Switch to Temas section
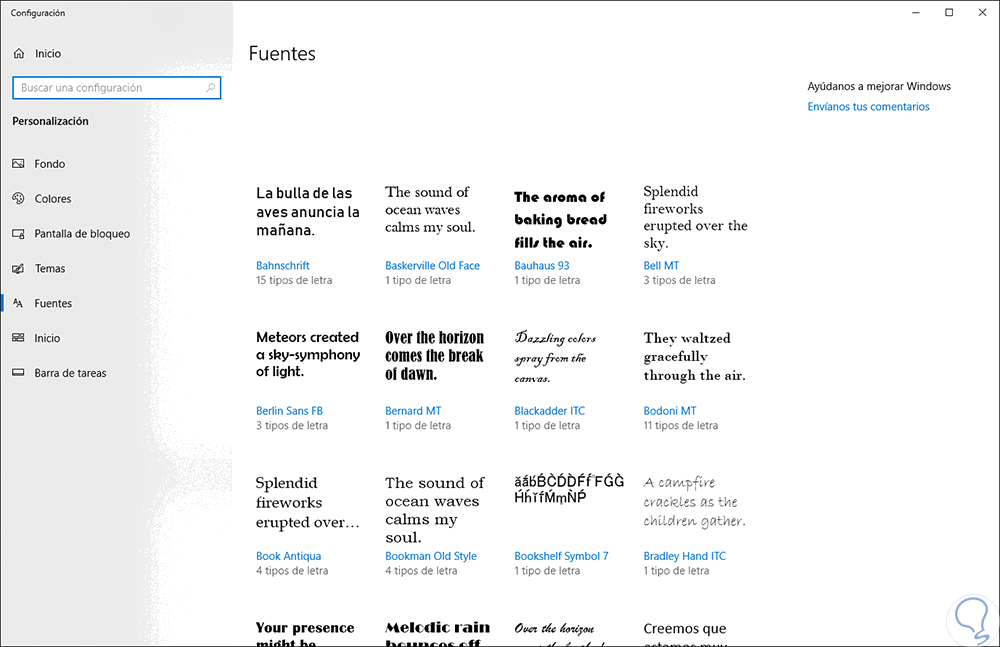This screenshot has width=1000, height=647. pos(50,269)
